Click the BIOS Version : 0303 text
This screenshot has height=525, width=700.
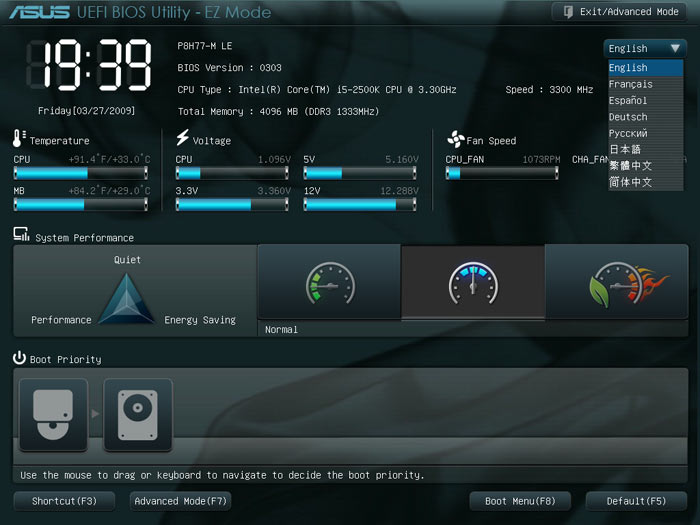229,68
